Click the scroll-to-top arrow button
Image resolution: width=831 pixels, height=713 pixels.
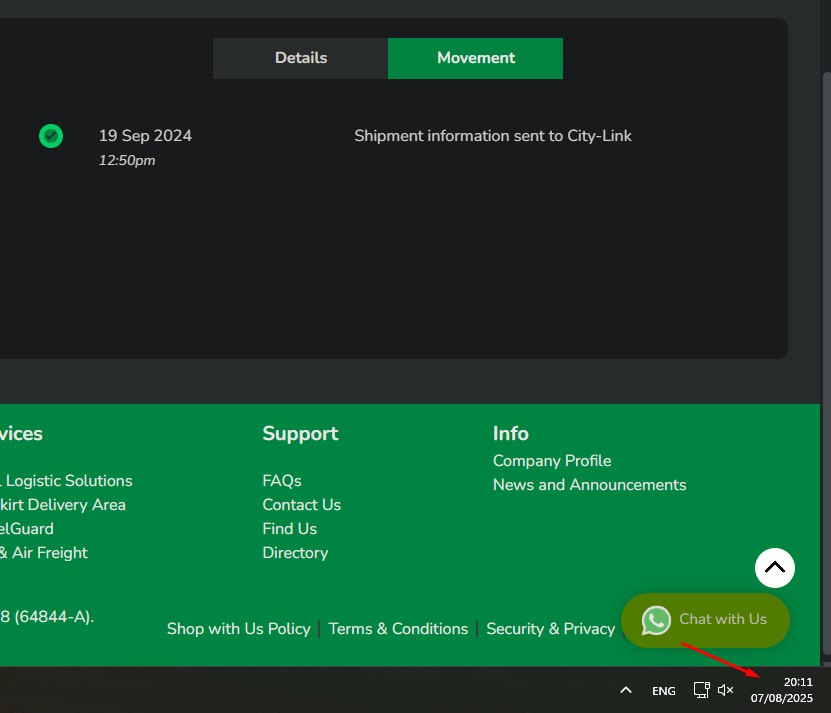tap(774, 568)
